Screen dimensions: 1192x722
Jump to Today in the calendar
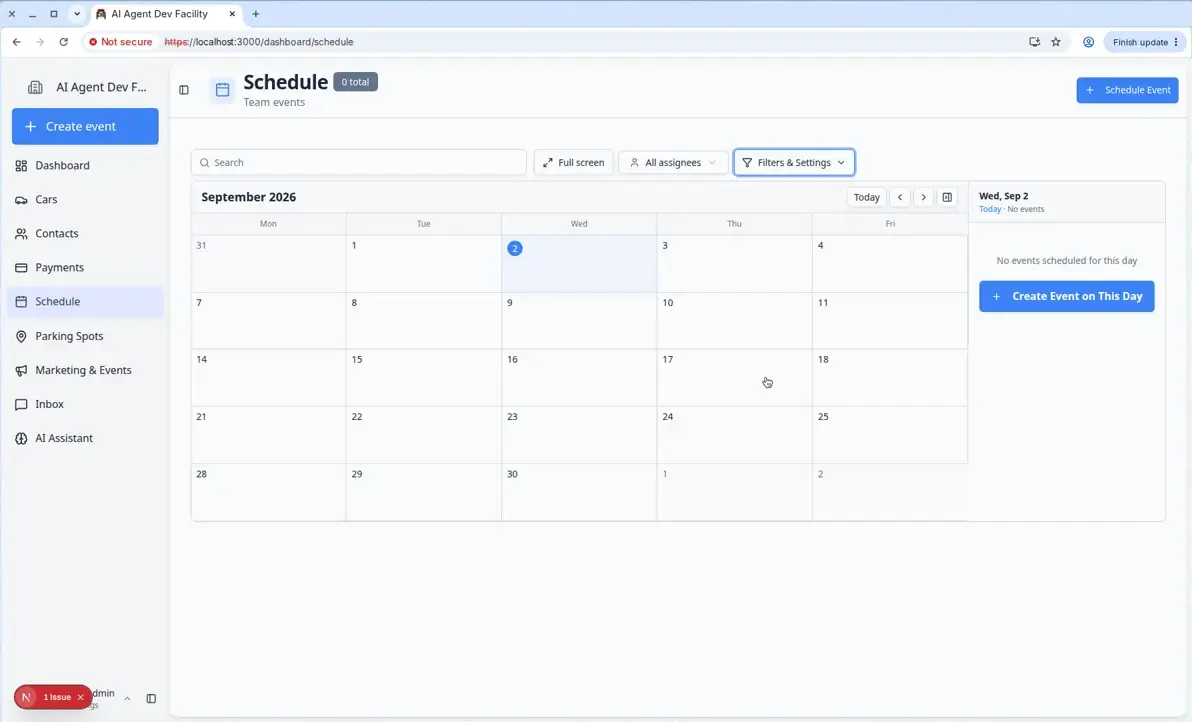(x=867, y=197)
